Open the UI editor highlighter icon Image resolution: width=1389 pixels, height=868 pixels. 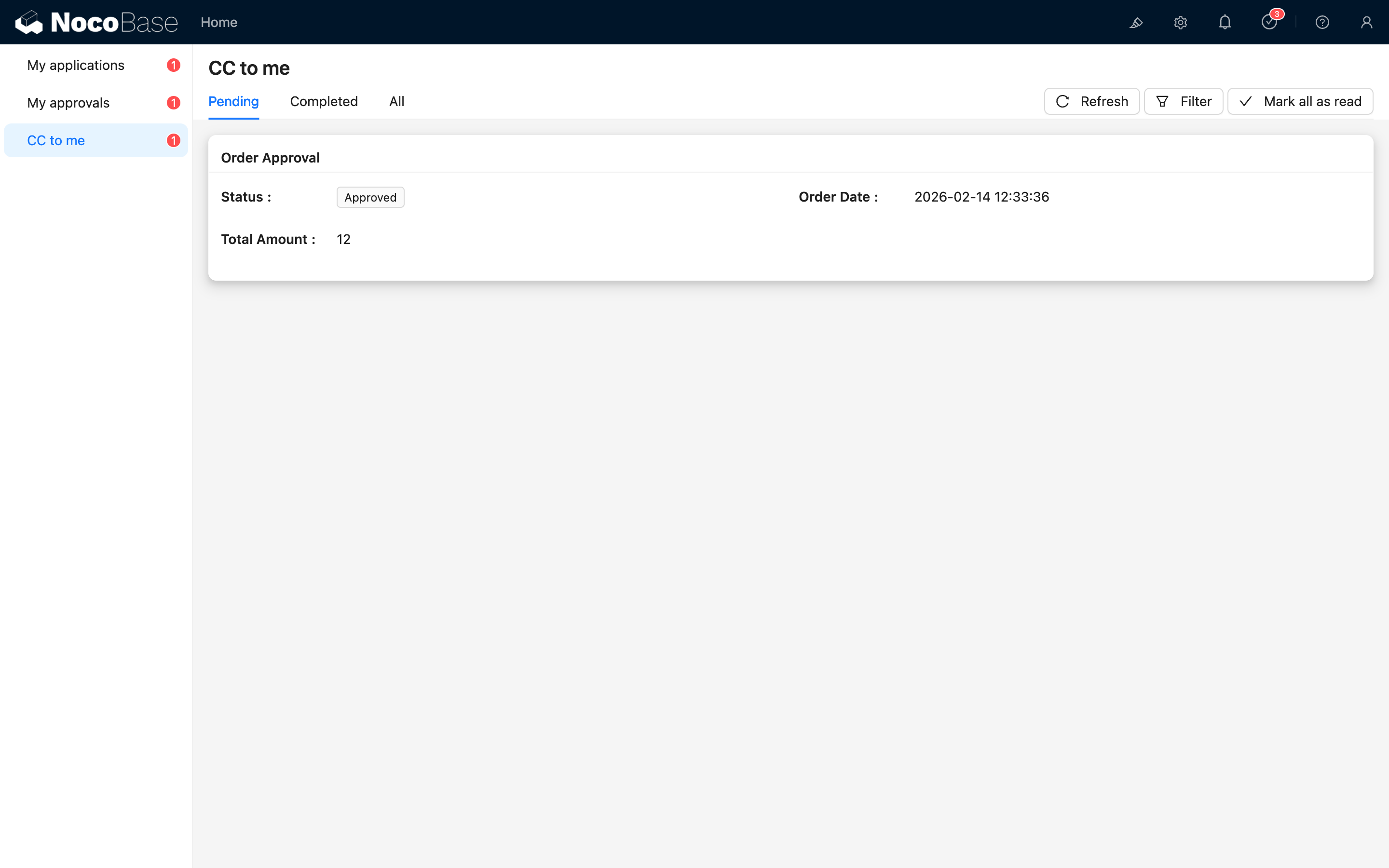(x=1136, y=22)
